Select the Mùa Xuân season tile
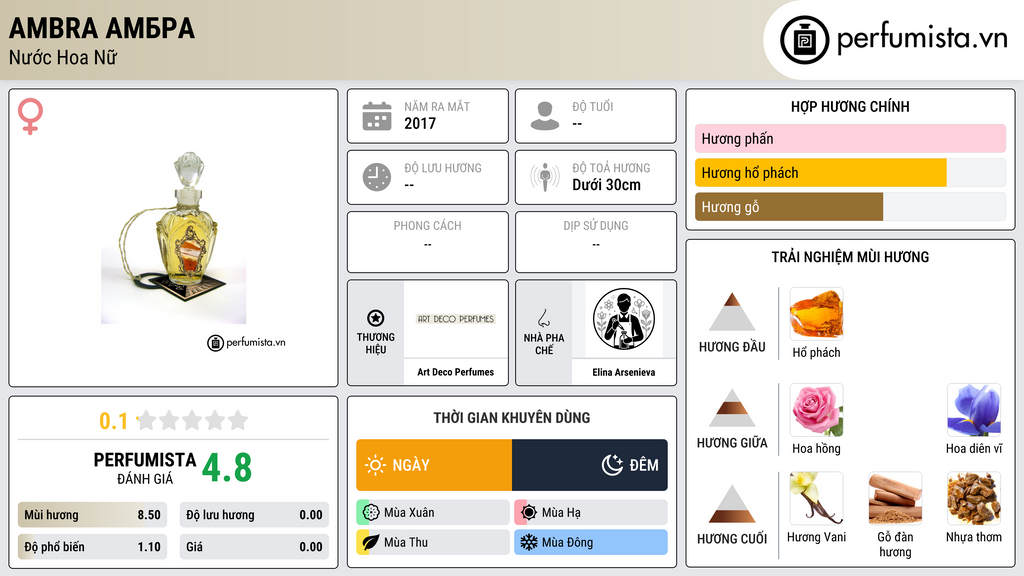The height and width of the screenshot is (576, 1024). pyautogui.click(x=433, y=512)
